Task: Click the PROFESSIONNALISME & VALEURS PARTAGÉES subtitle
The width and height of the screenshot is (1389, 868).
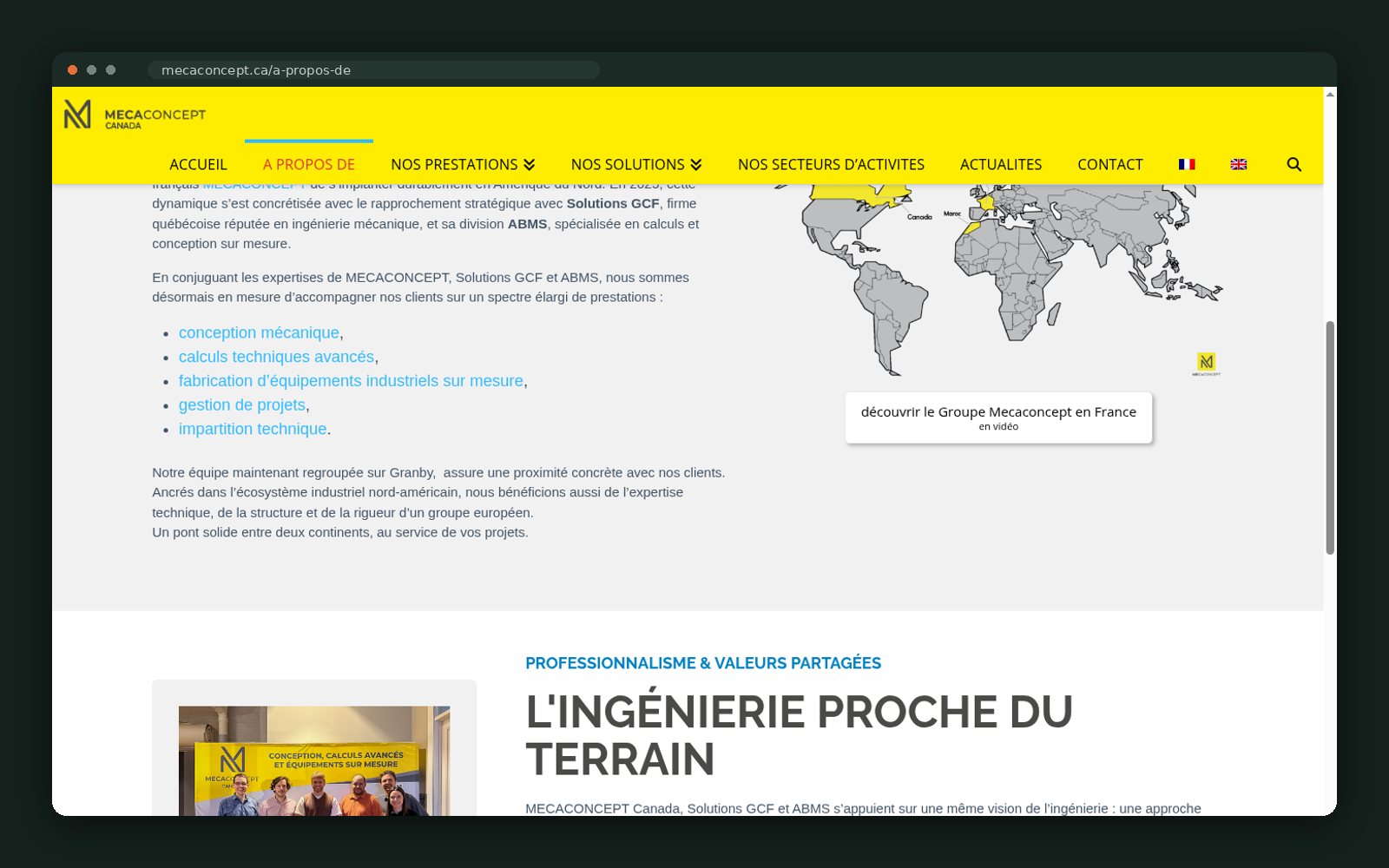Action: coord(703,663)
